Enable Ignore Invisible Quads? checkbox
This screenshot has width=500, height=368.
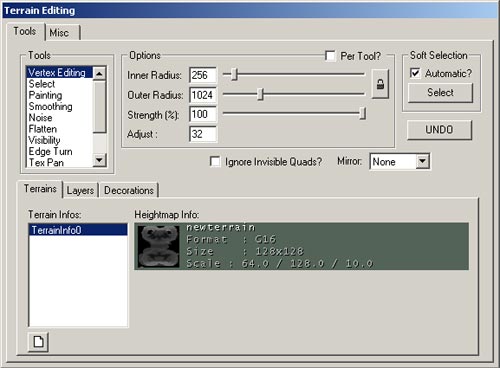click(215, 161)
